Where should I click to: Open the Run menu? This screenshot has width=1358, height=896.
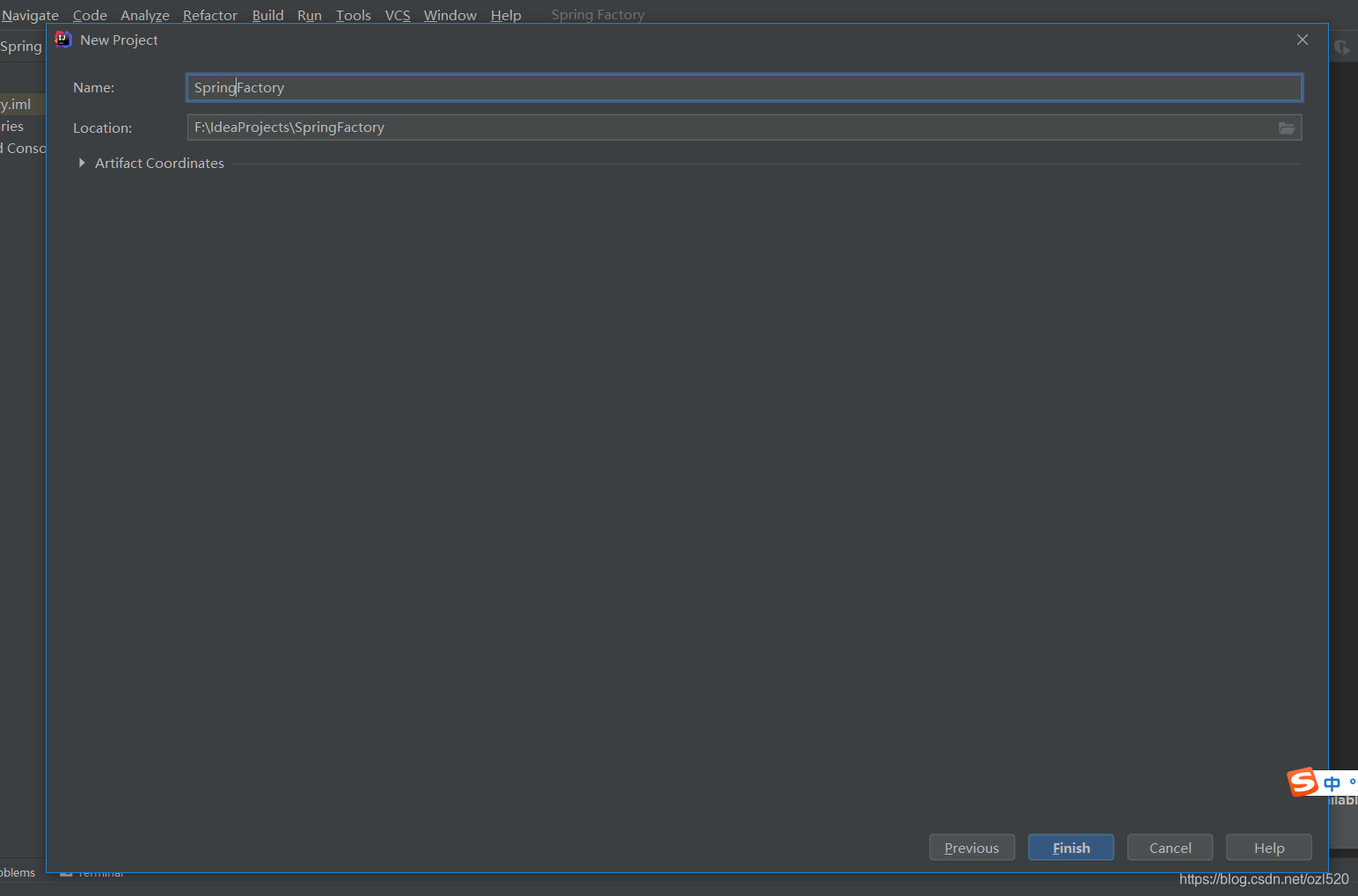(310, 15)
